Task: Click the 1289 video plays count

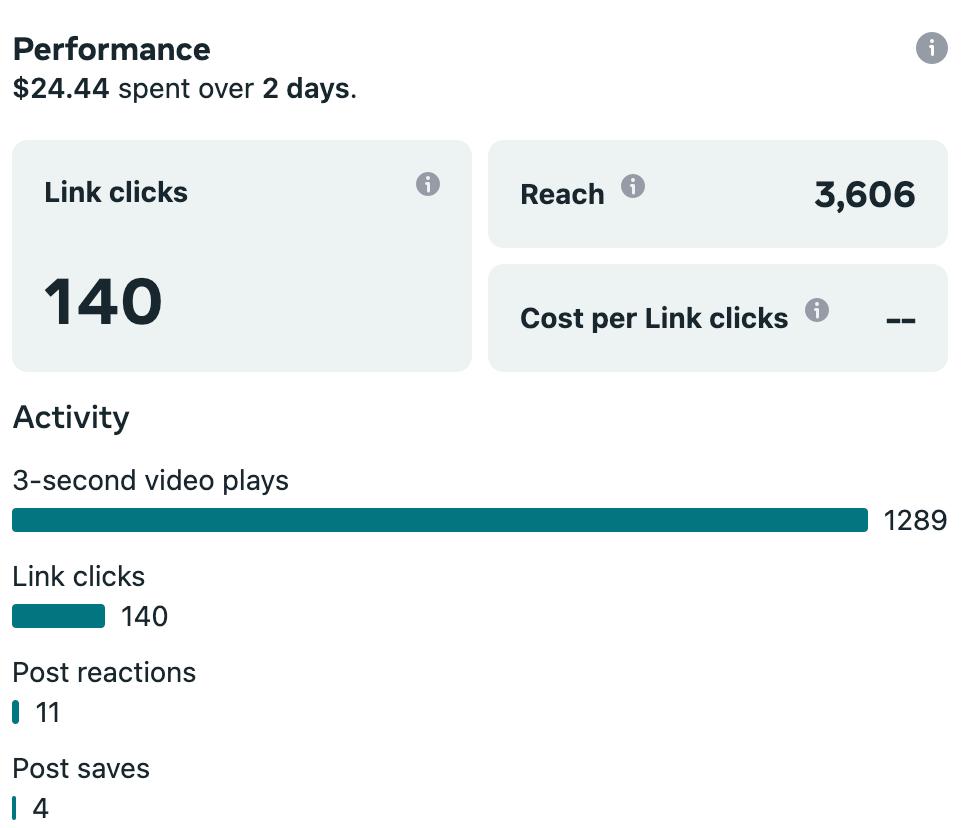Action: (915, 521)
